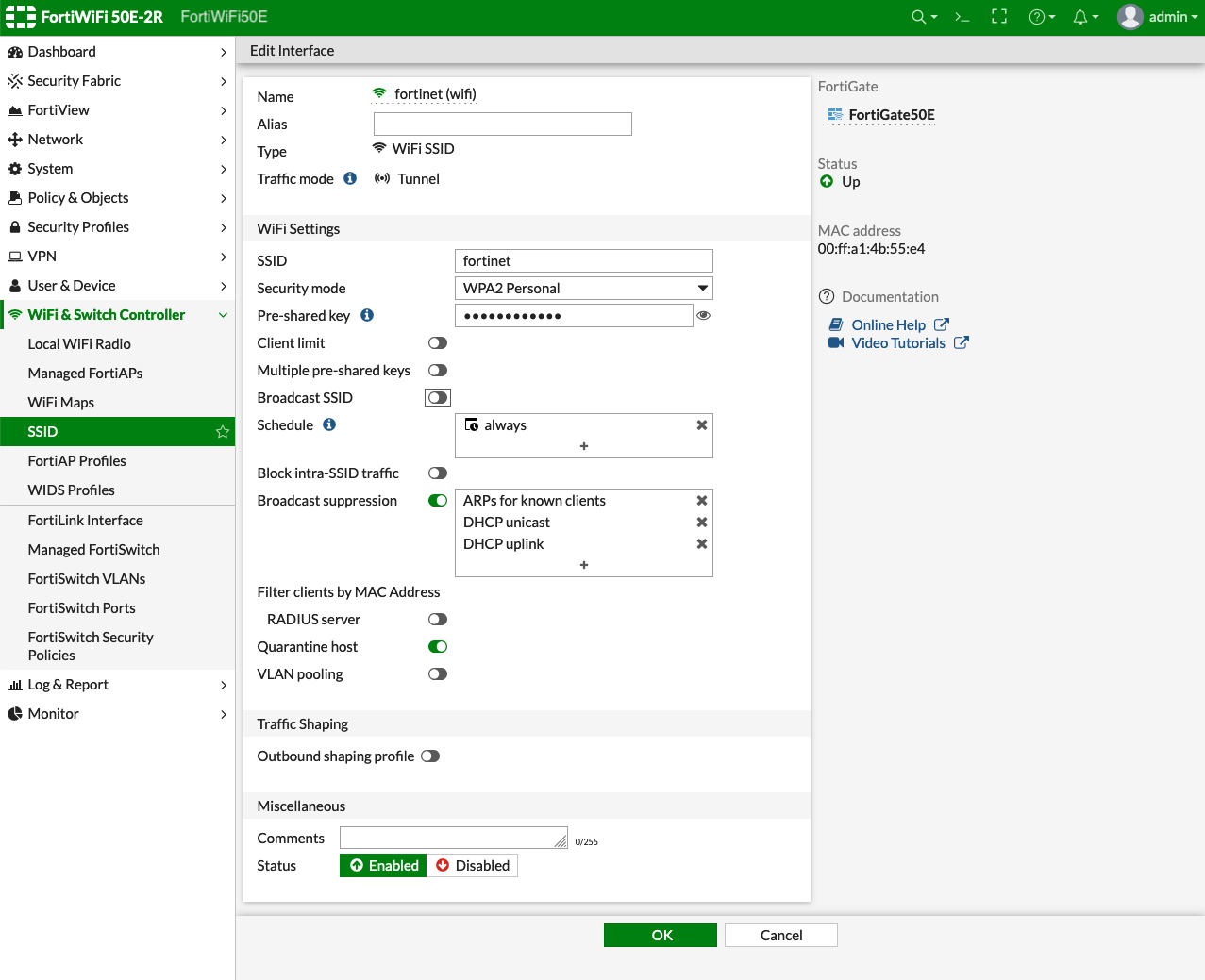Expand the Network menu chevron
This screenshot has width=1205, height=980.
pyautogui.click(x=224, y=140)
